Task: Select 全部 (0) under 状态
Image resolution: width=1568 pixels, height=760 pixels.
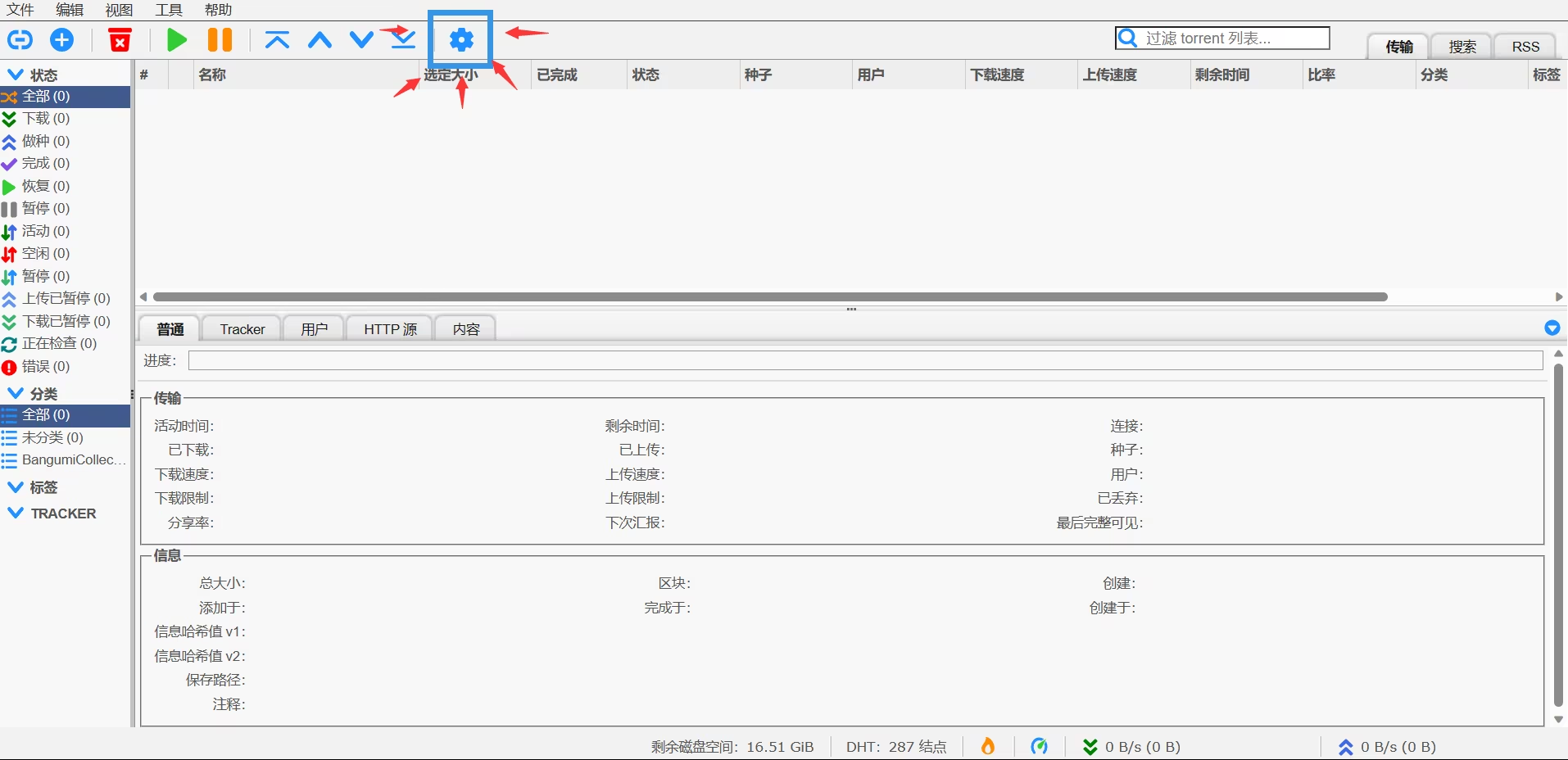Action: 65,97
